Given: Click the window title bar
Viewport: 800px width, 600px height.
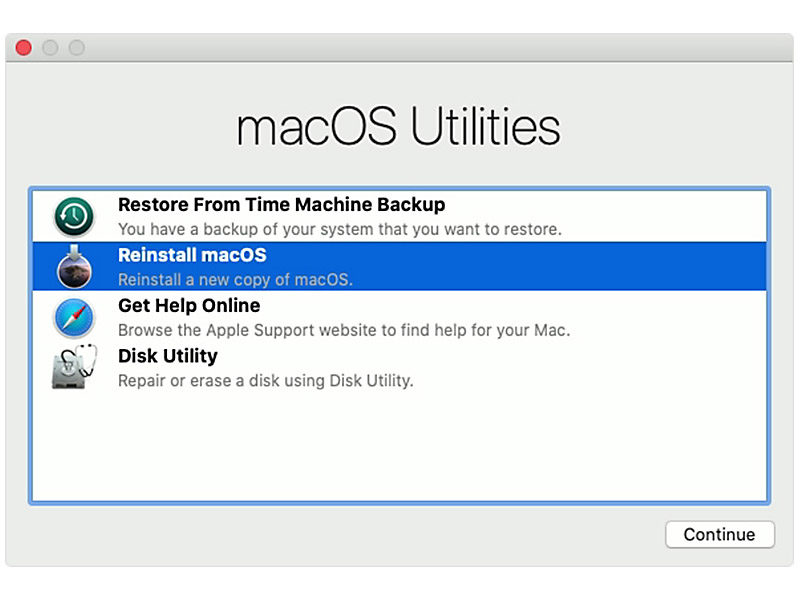Looking at the screenshot, I should click(400, 48).
